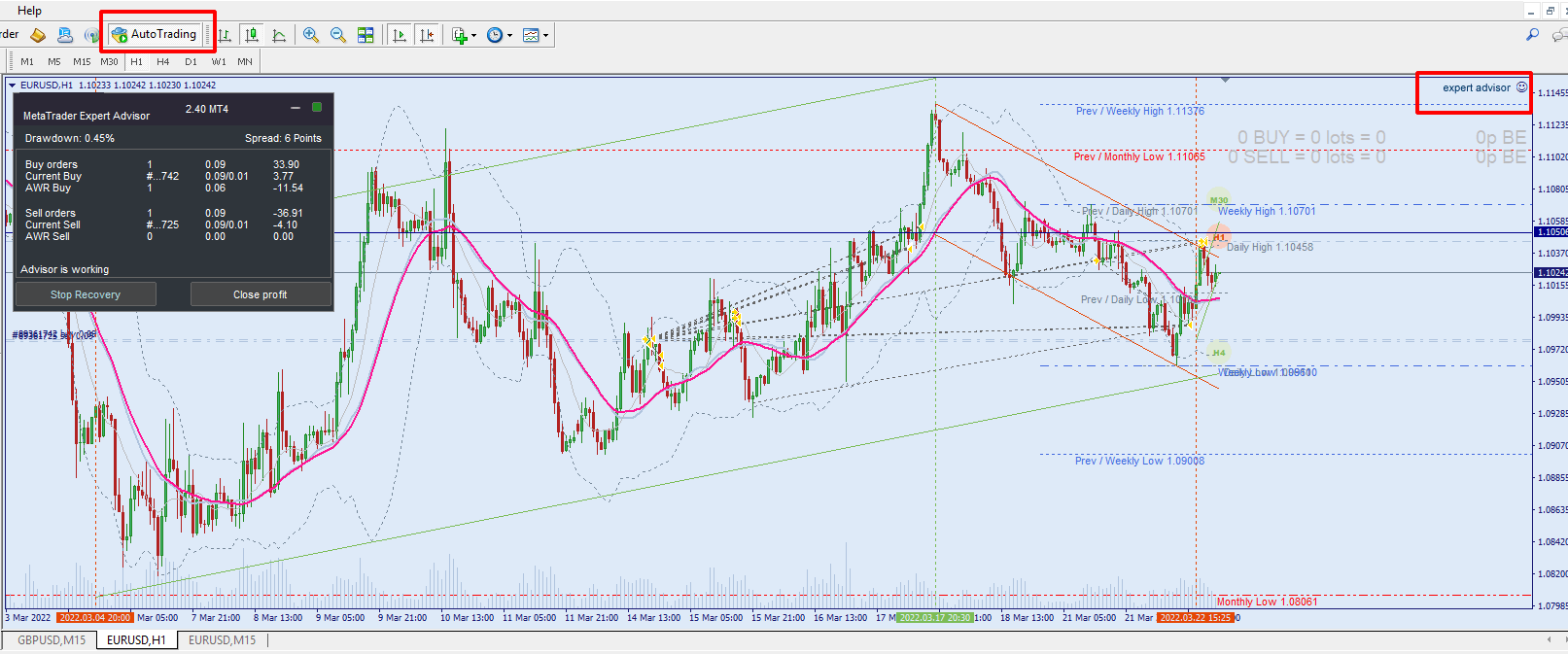The width and height of the screenshot is (1568, 654).
Task: Minimize the MetaTrader main window
Action: pos(1531,11)
